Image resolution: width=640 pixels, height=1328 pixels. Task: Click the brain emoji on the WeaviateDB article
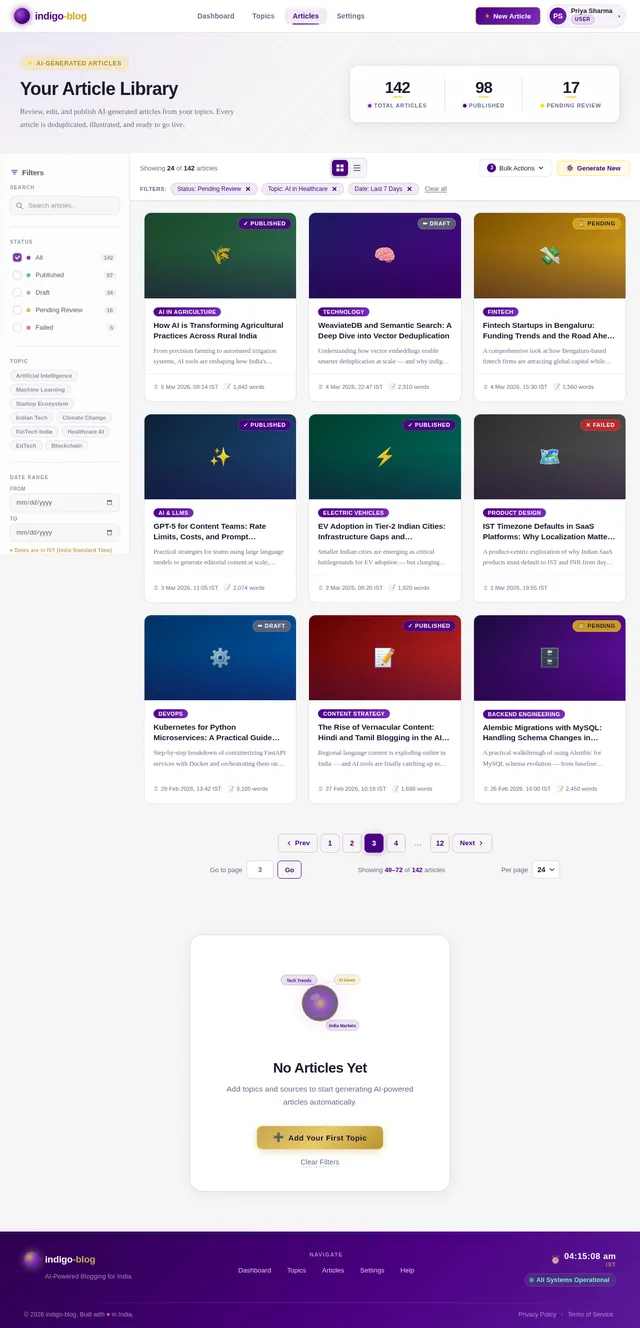[384, 255]
